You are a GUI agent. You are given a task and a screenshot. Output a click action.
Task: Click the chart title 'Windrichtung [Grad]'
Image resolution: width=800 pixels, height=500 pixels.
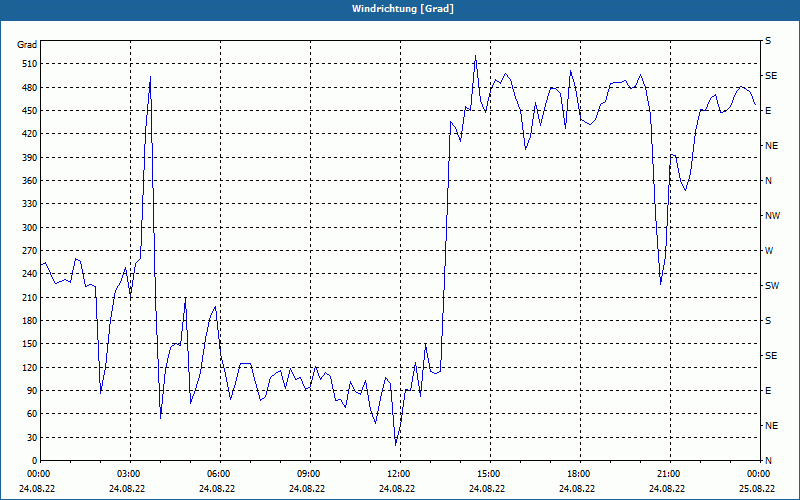(403, 9)
